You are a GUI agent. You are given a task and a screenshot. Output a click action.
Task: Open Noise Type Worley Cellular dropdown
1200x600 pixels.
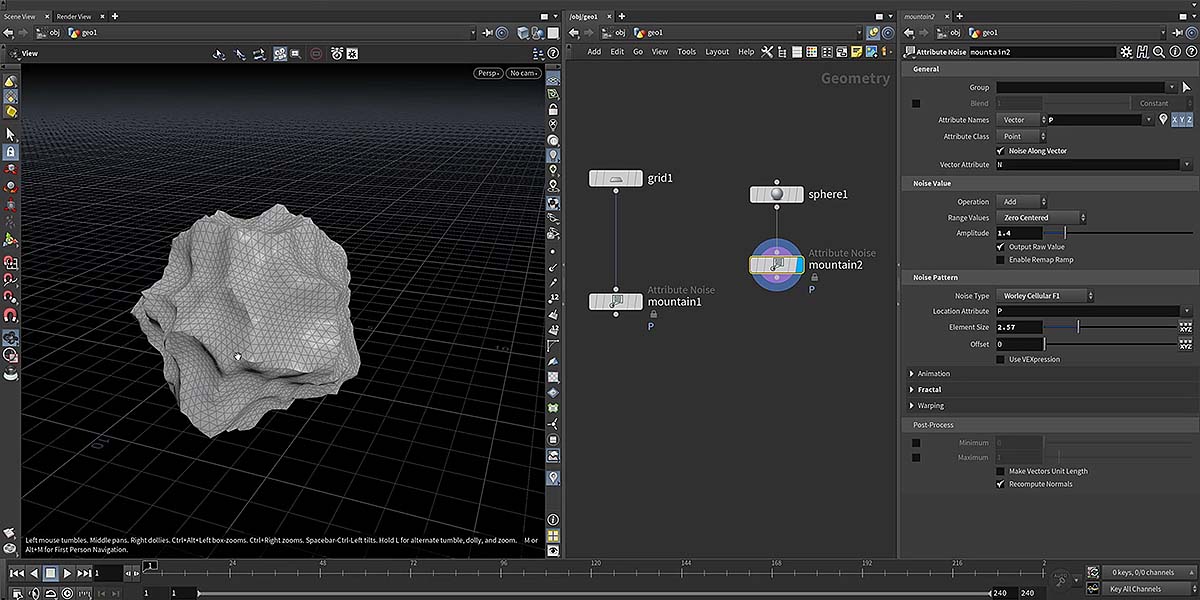1045,296
